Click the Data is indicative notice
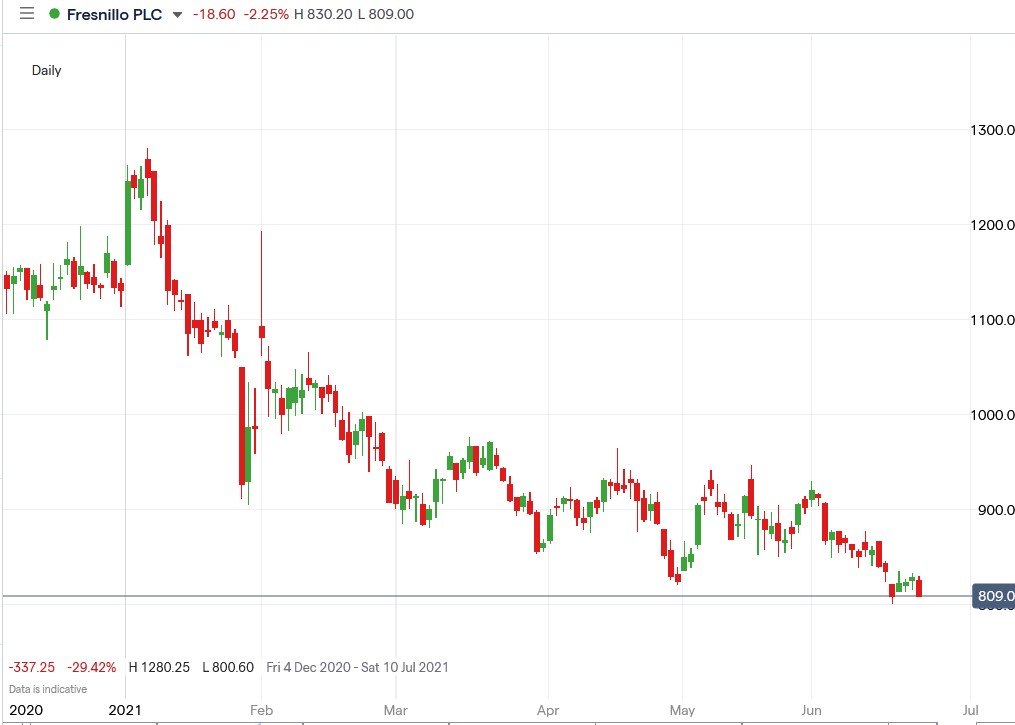 coord(46,689)
